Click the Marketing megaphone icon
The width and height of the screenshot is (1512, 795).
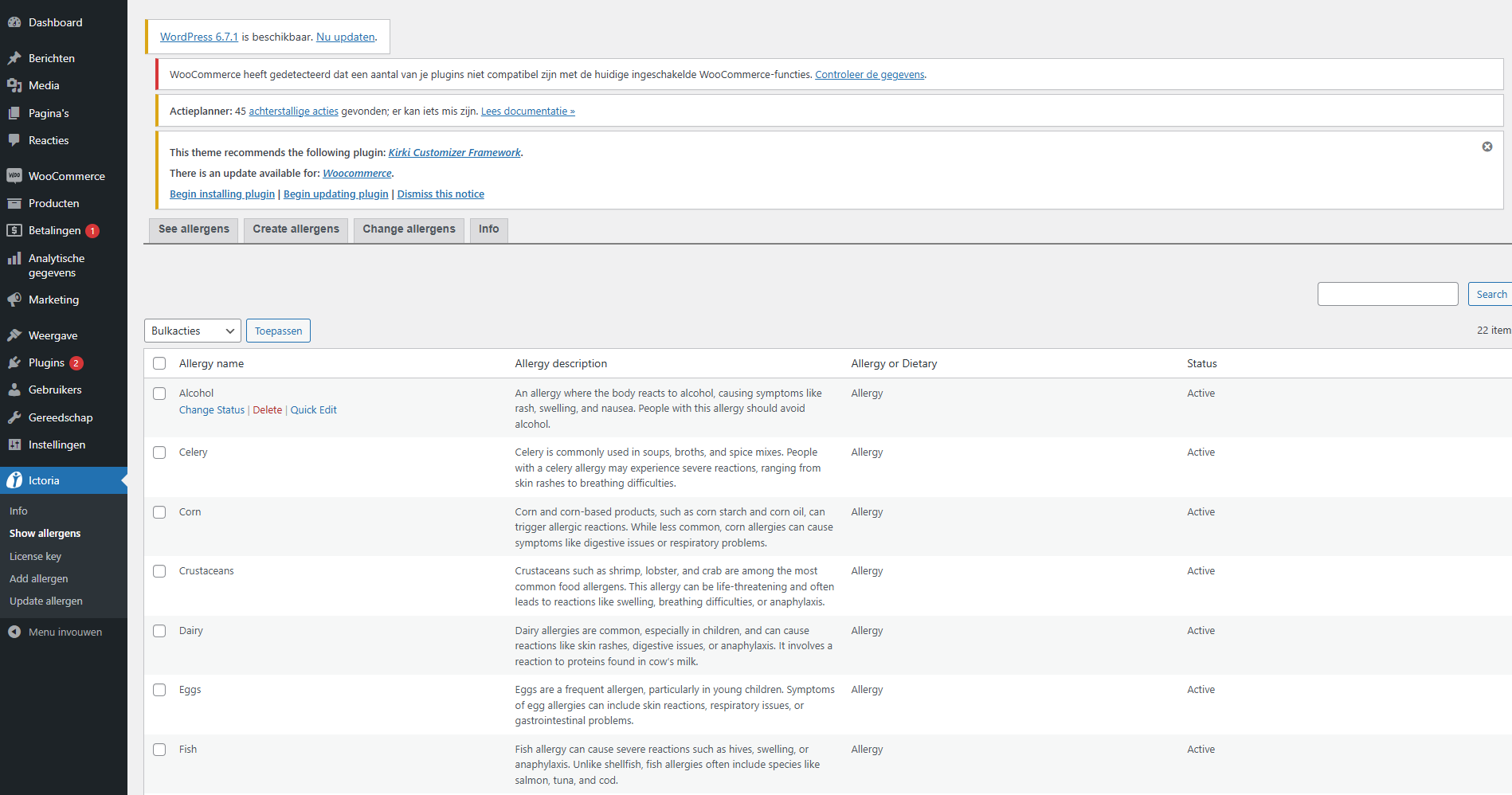point(14,300)
